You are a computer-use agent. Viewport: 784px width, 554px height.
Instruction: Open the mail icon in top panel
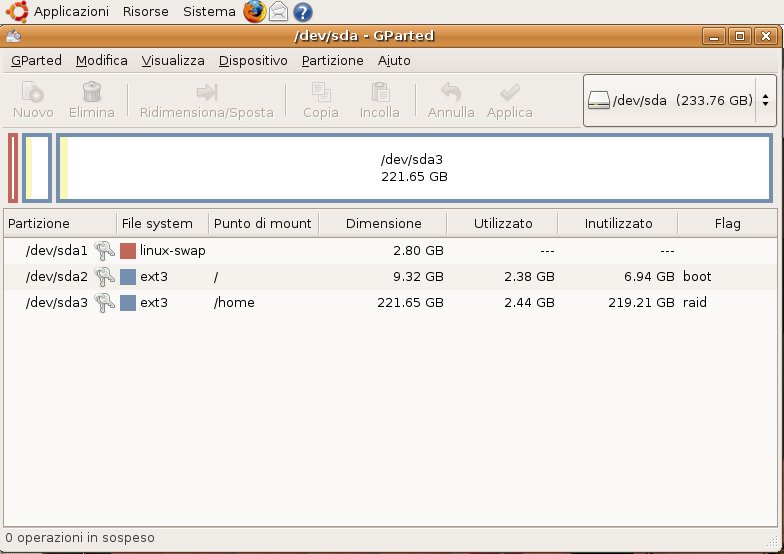(278, 12)
